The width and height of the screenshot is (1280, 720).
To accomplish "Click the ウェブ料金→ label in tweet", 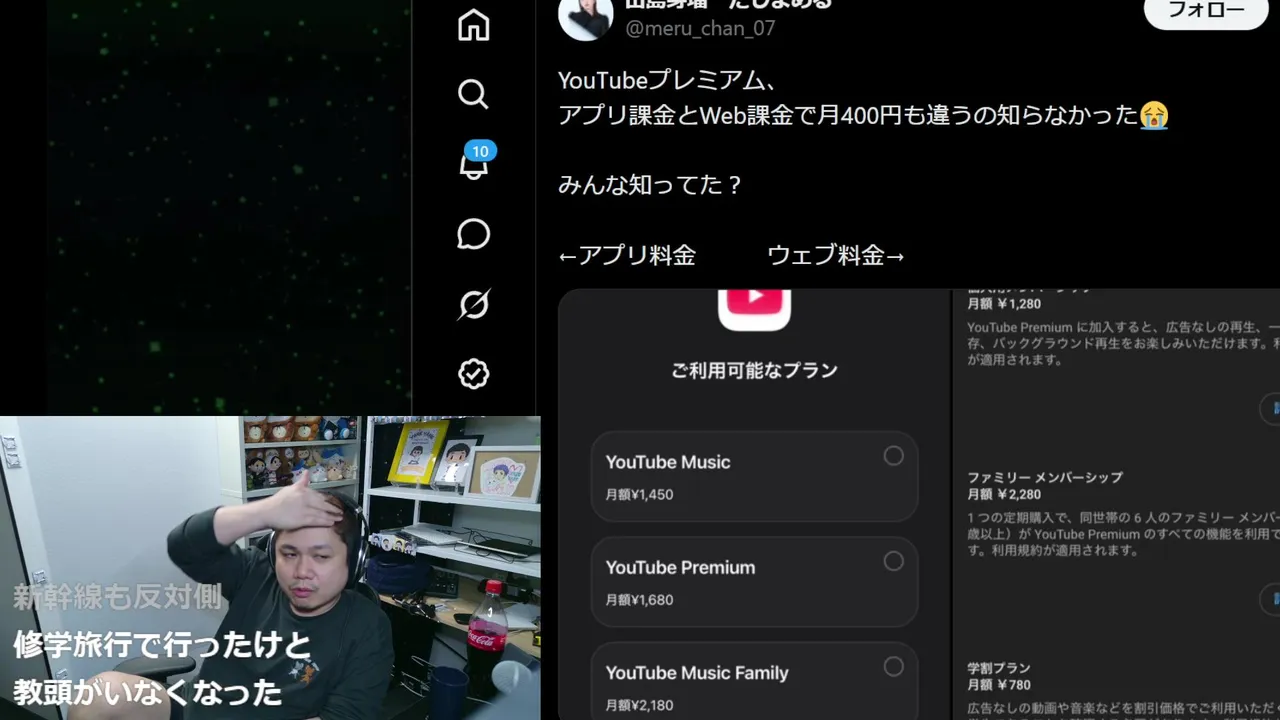I will [x=836, y=255].
